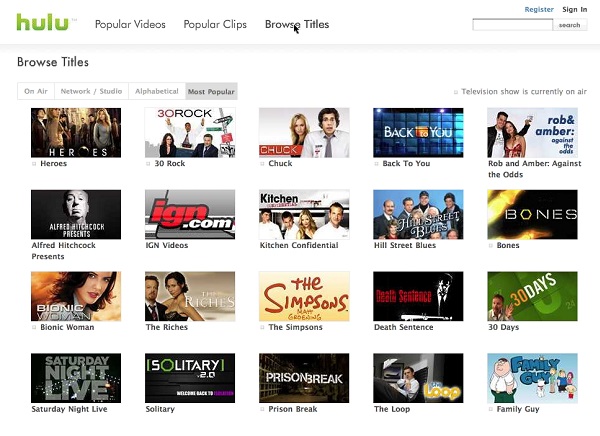Click the search button
This screenshot has height=436, width=600.
tap(570, 25)
